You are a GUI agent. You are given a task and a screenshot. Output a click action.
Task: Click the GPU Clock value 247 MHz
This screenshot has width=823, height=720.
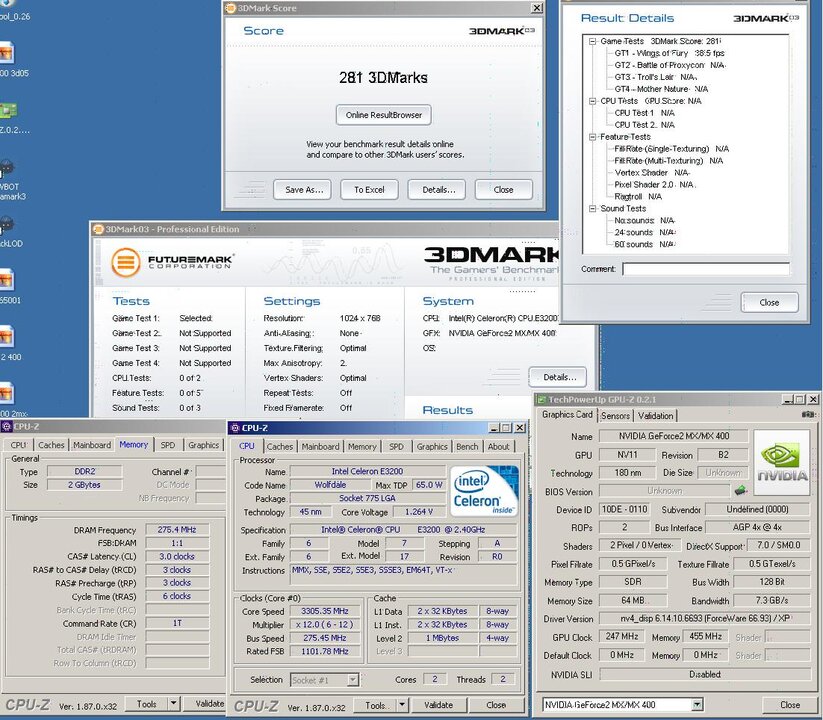pyautogui.click(x=621, y=637)
